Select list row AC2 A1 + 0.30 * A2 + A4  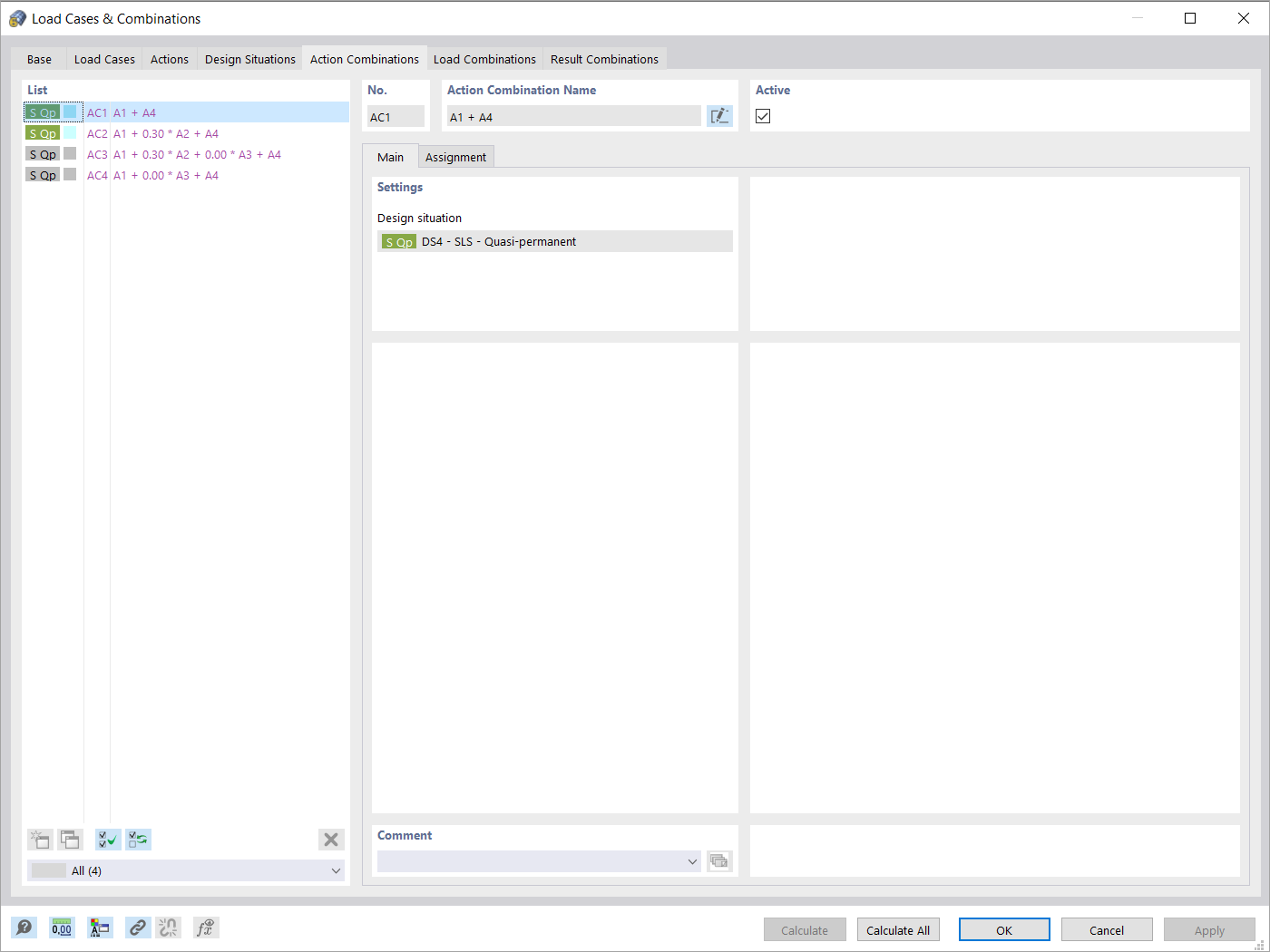coord(186,133)
